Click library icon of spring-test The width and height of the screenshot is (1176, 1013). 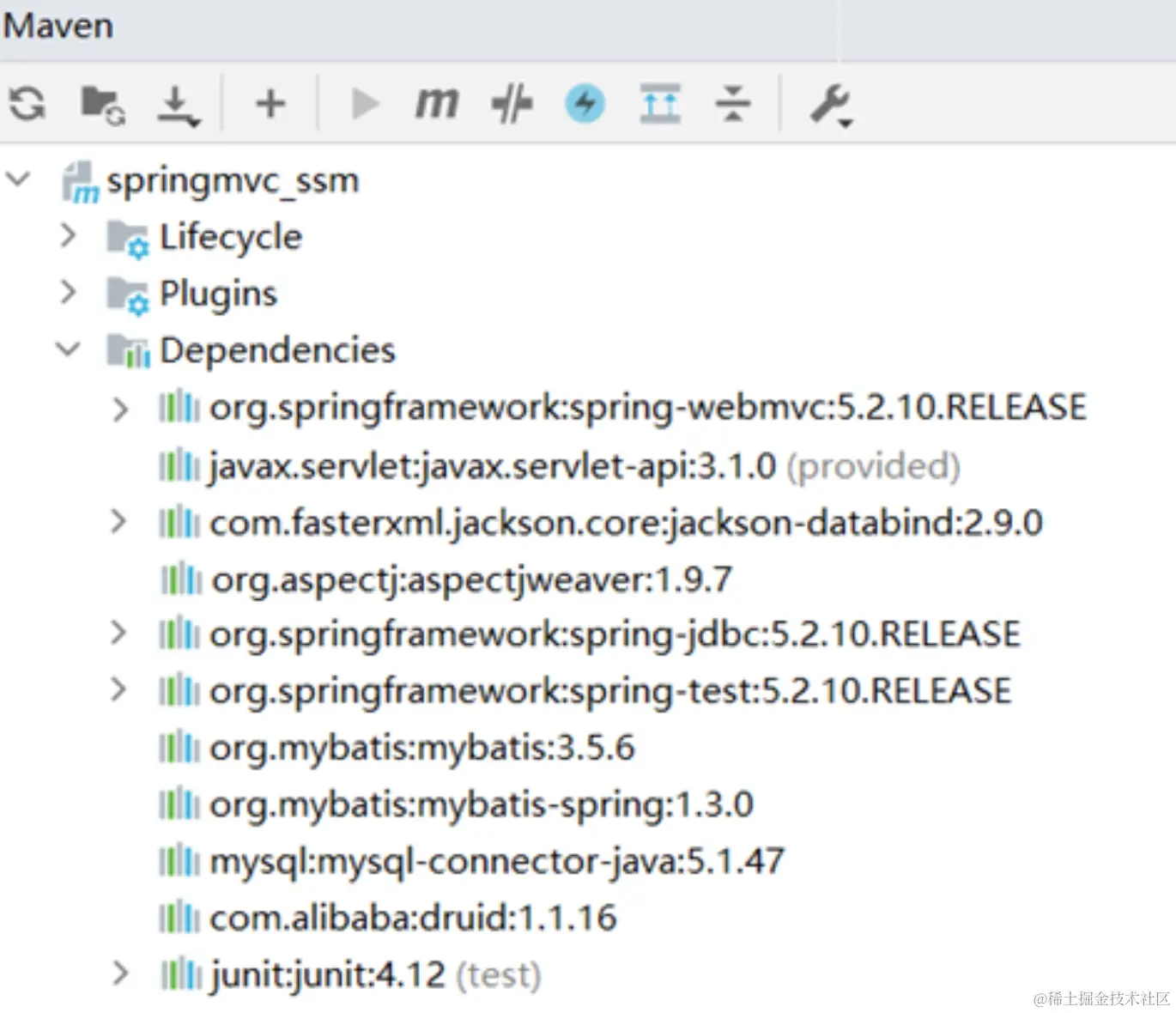pyautogui.click(x=179, y=691)
